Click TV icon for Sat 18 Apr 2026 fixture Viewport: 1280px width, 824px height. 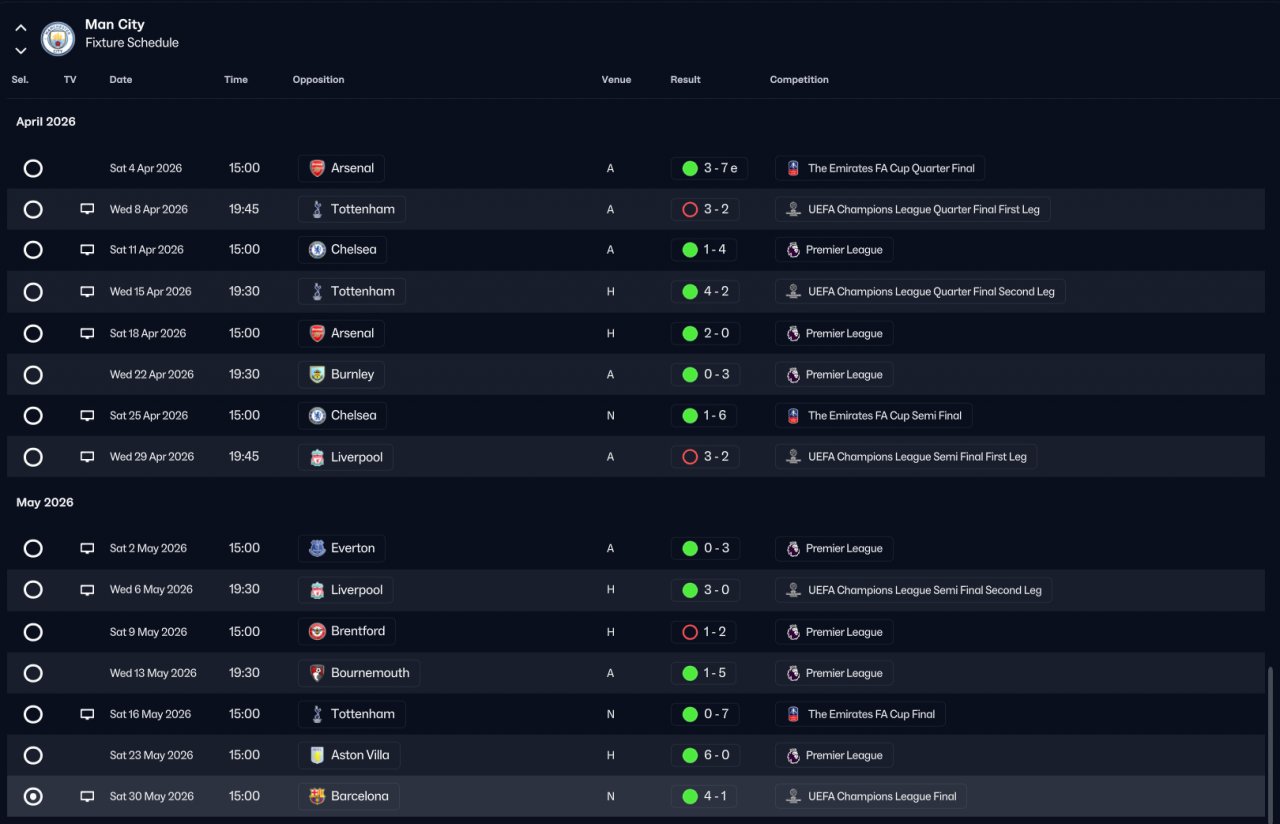point(87,333)
